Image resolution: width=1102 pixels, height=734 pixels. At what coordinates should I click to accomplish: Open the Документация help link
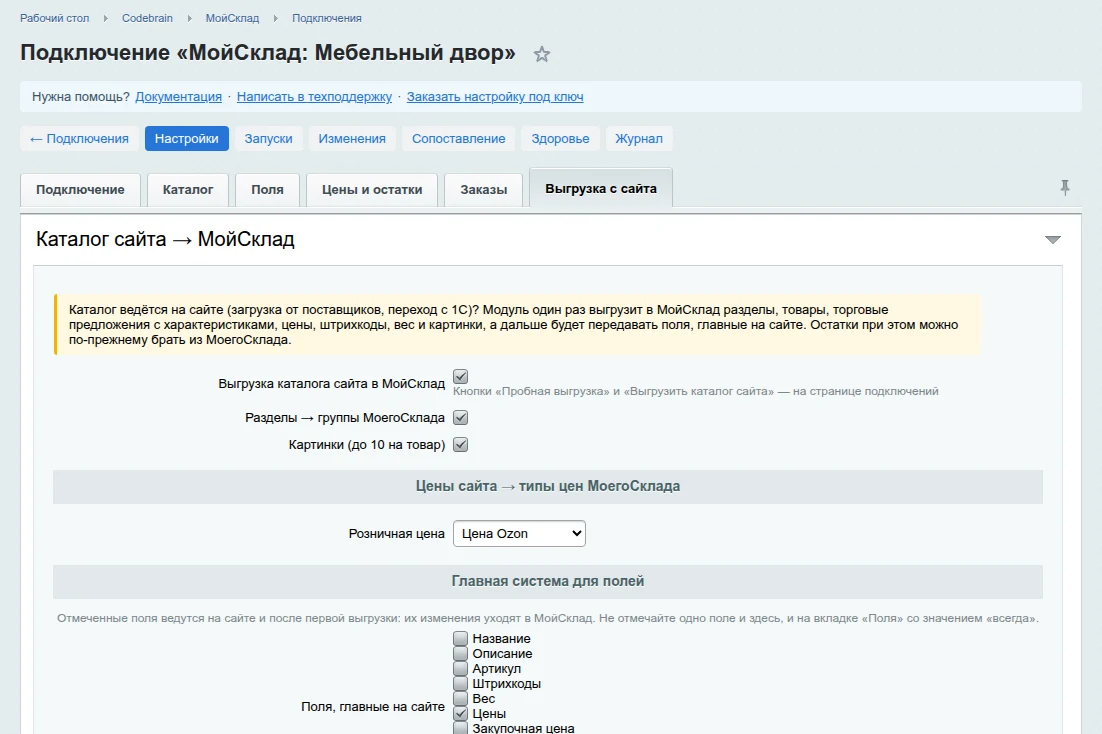pyautogui.click(x=179, y=97)
